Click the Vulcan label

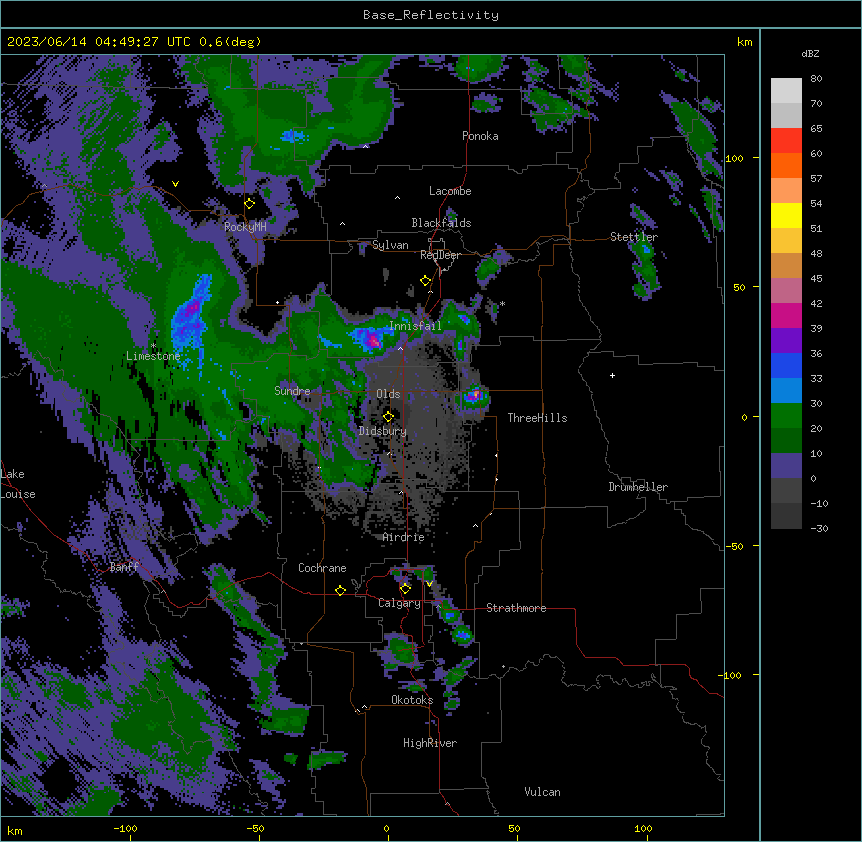coord(543,792)
